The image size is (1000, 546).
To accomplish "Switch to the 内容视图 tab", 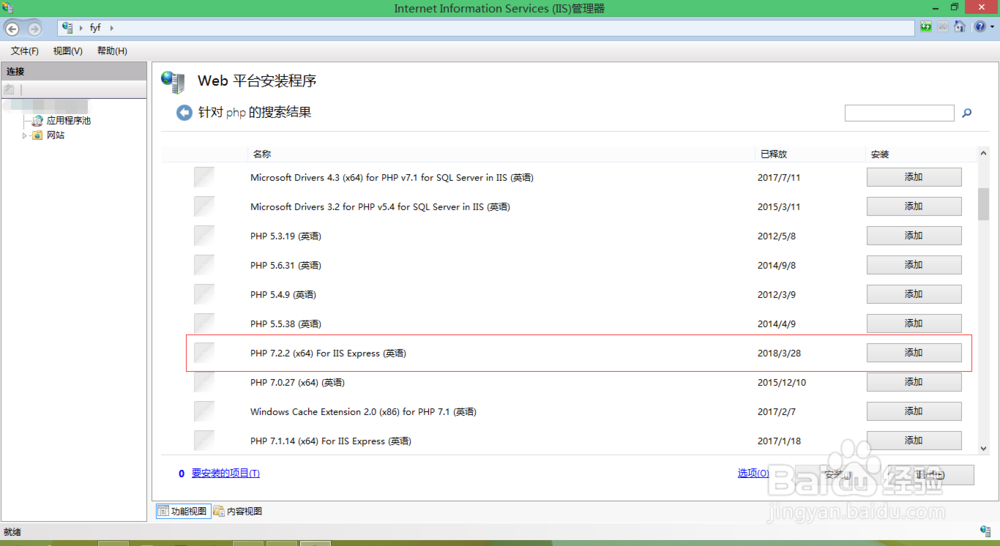I will click(x=238, y=511).
